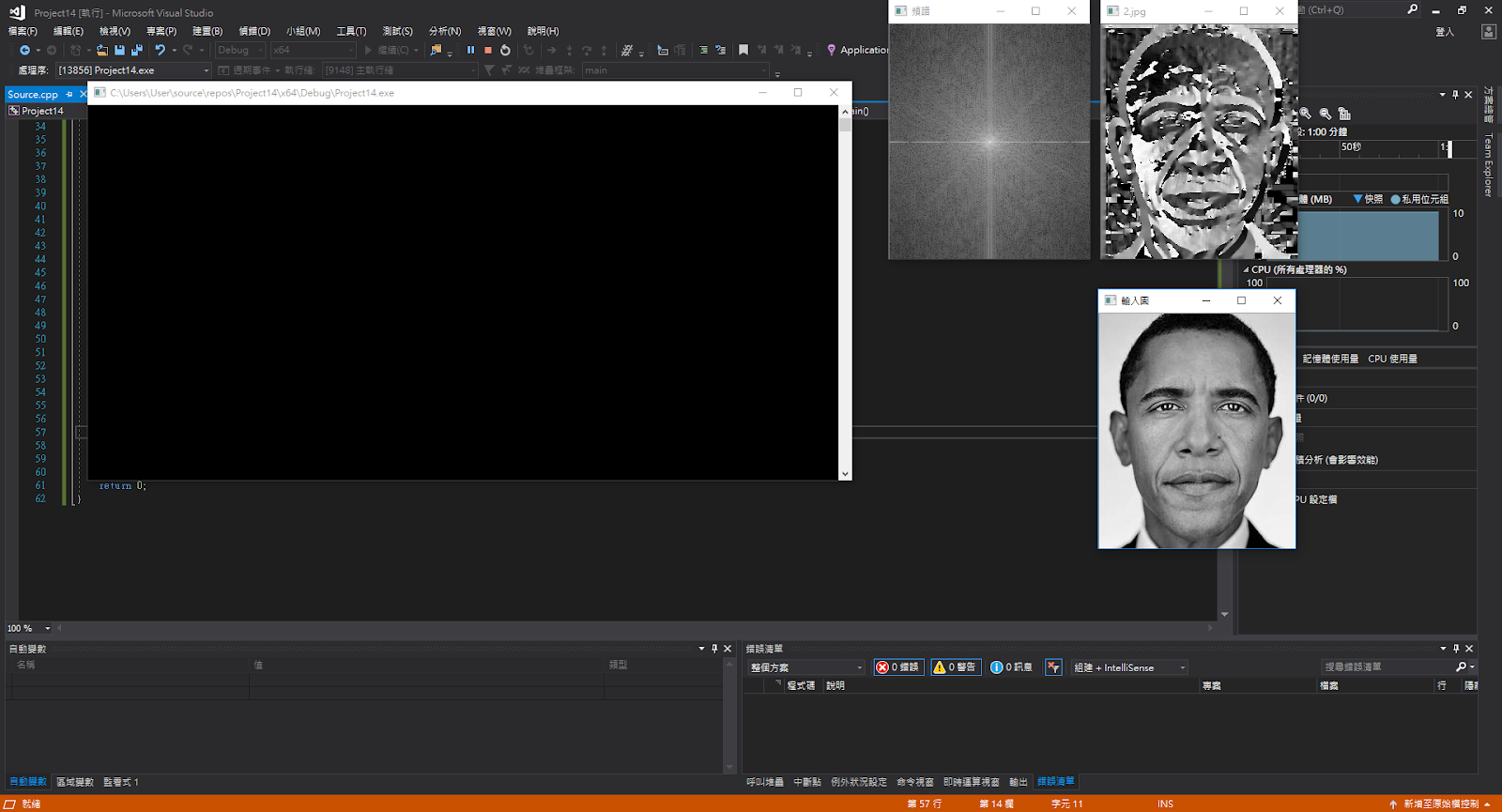This screenshot has width=1502, height=812.
Task: Click the account profile icon at top right
Action: [x=1488, y=31]
